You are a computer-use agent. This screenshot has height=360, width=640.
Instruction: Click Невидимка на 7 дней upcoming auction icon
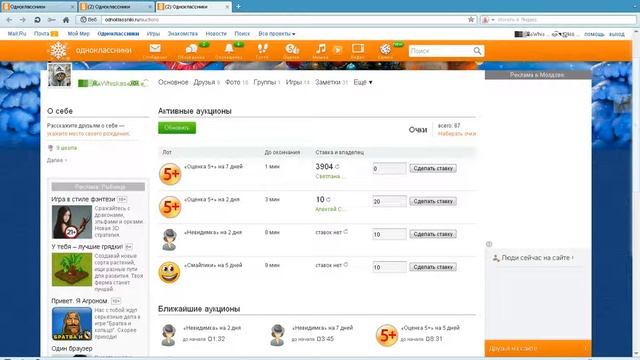278,335
